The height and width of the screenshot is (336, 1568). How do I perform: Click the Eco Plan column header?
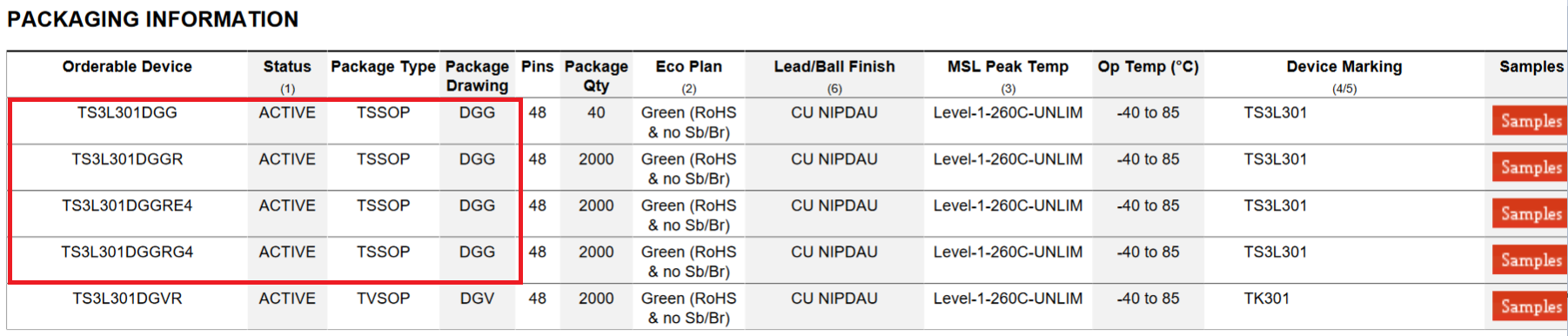point(688,67)
